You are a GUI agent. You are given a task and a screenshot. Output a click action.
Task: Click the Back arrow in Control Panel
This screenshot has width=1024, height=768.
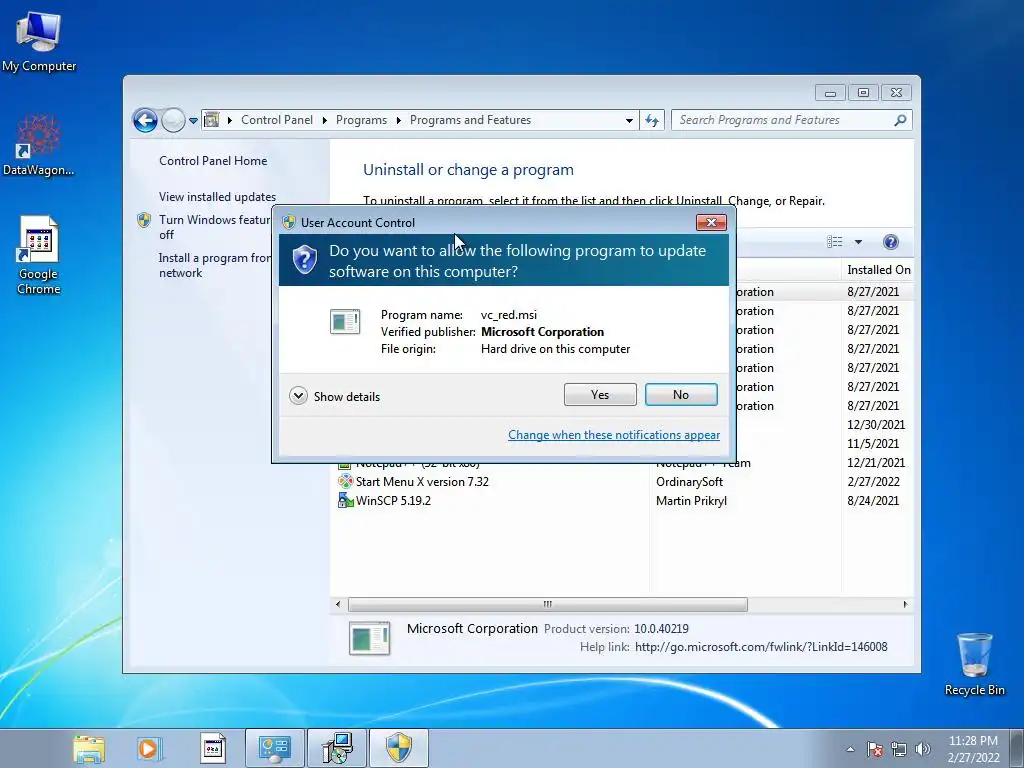pos(145,120)
